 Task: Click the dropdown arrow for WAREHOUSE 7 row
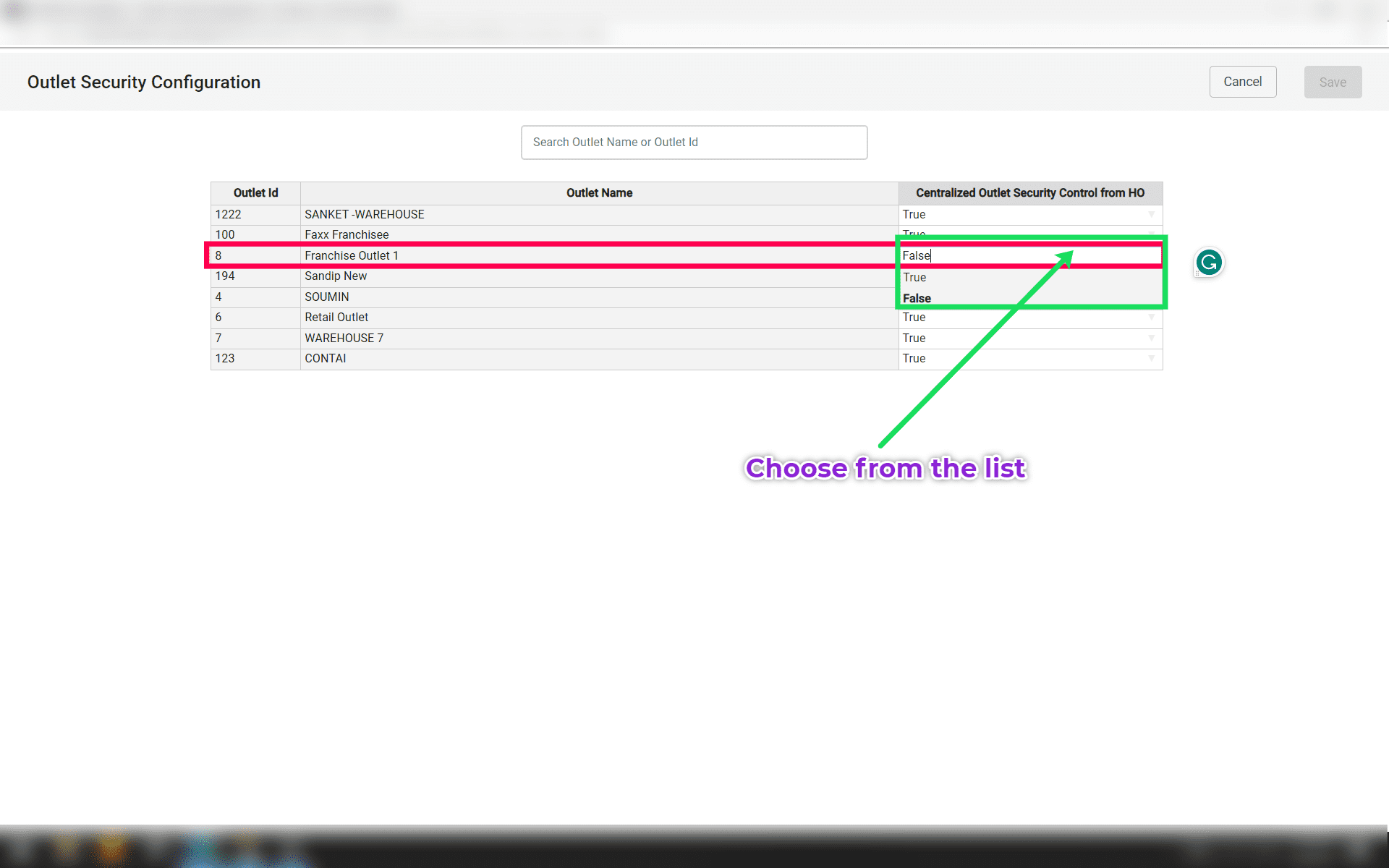tap(1151, 339)
